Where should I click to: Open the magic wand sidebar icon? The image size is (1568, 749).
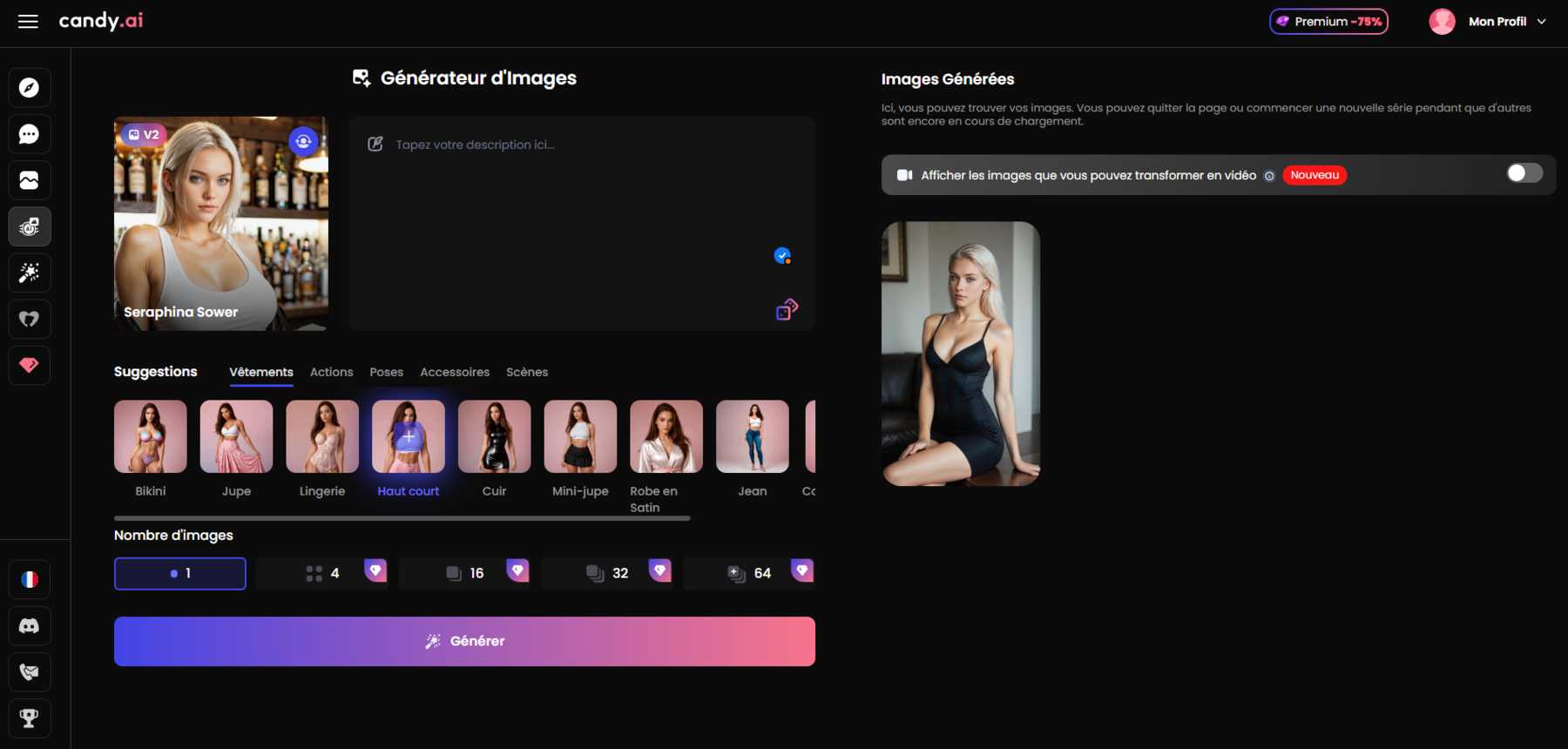tap(29, 273)
